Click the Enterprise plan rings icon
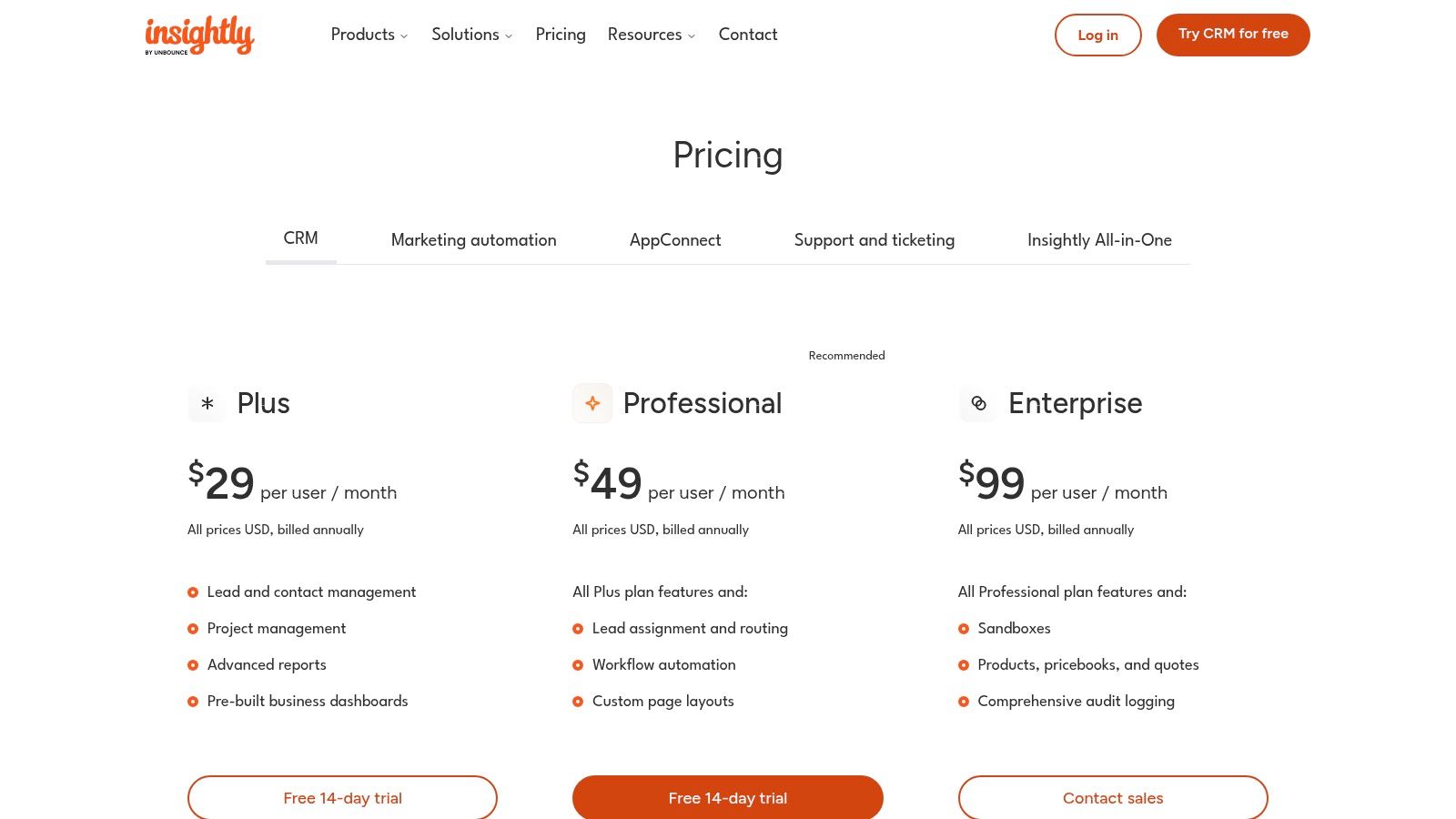This screenshot has height=819, width=1456. point(978,403)
